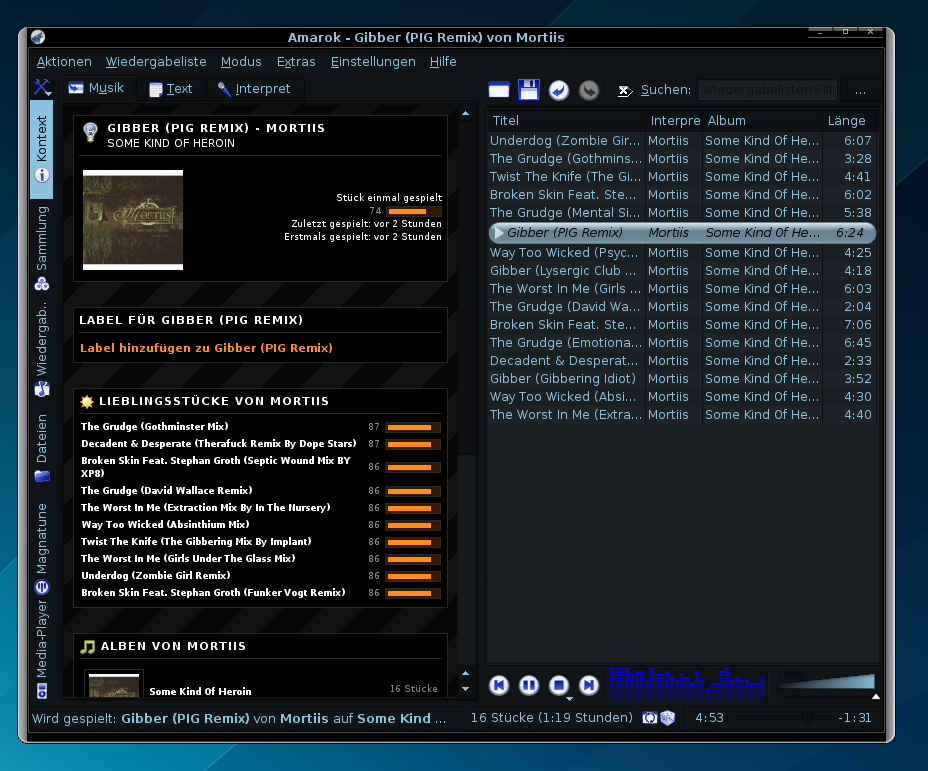Select Decadent & Desperat... playlist row

pos(682,361)
